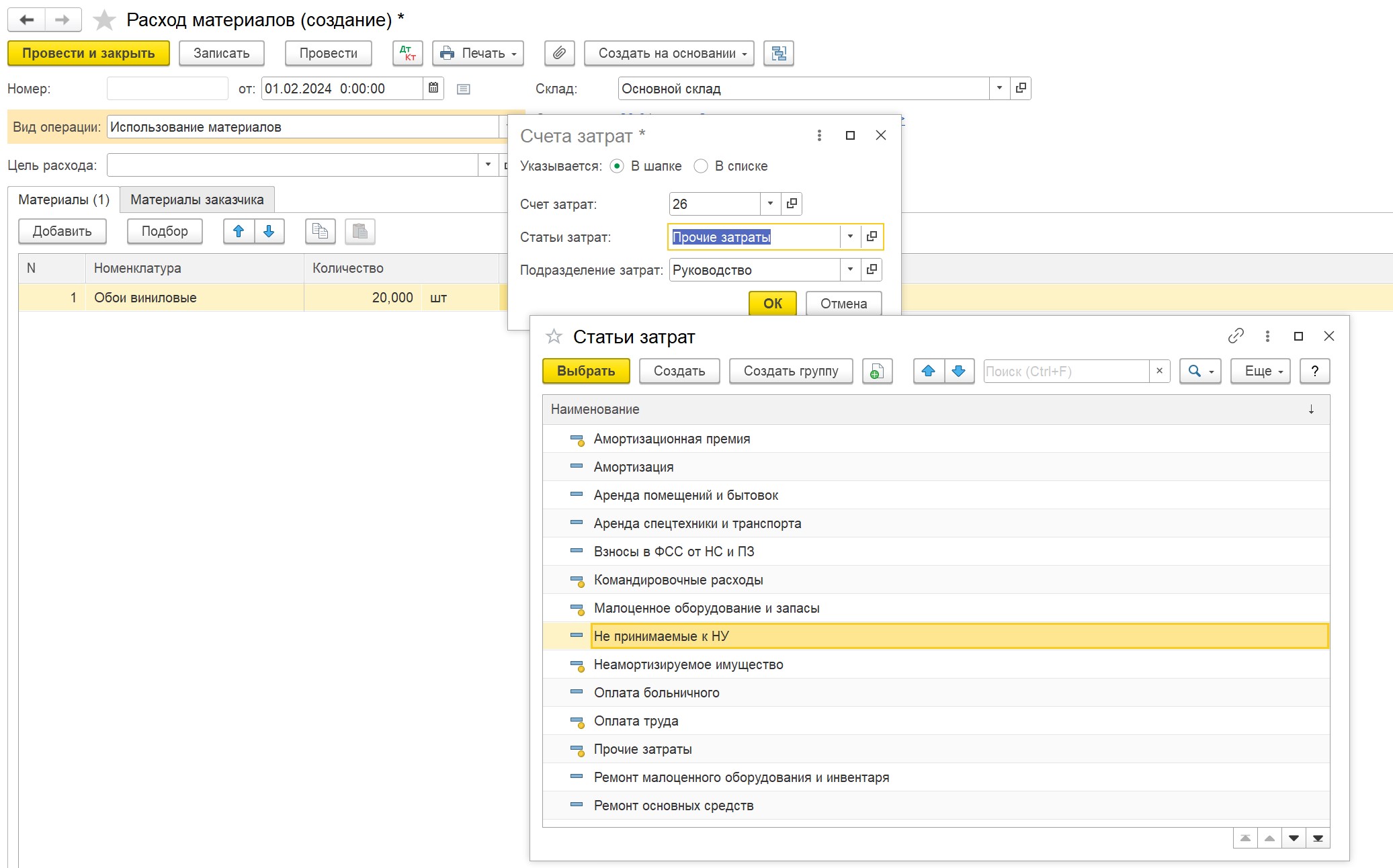Click Обои виниловые table cell
This screenshot has height=868, width=1393.
pyautogui.click(x=194, y=298)
